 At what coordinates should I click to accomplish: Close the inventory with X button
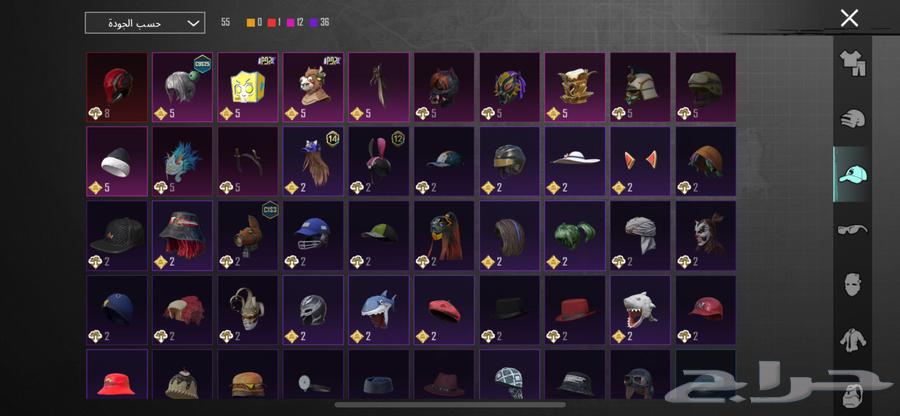pyautogui.click(x=849, y=18)
